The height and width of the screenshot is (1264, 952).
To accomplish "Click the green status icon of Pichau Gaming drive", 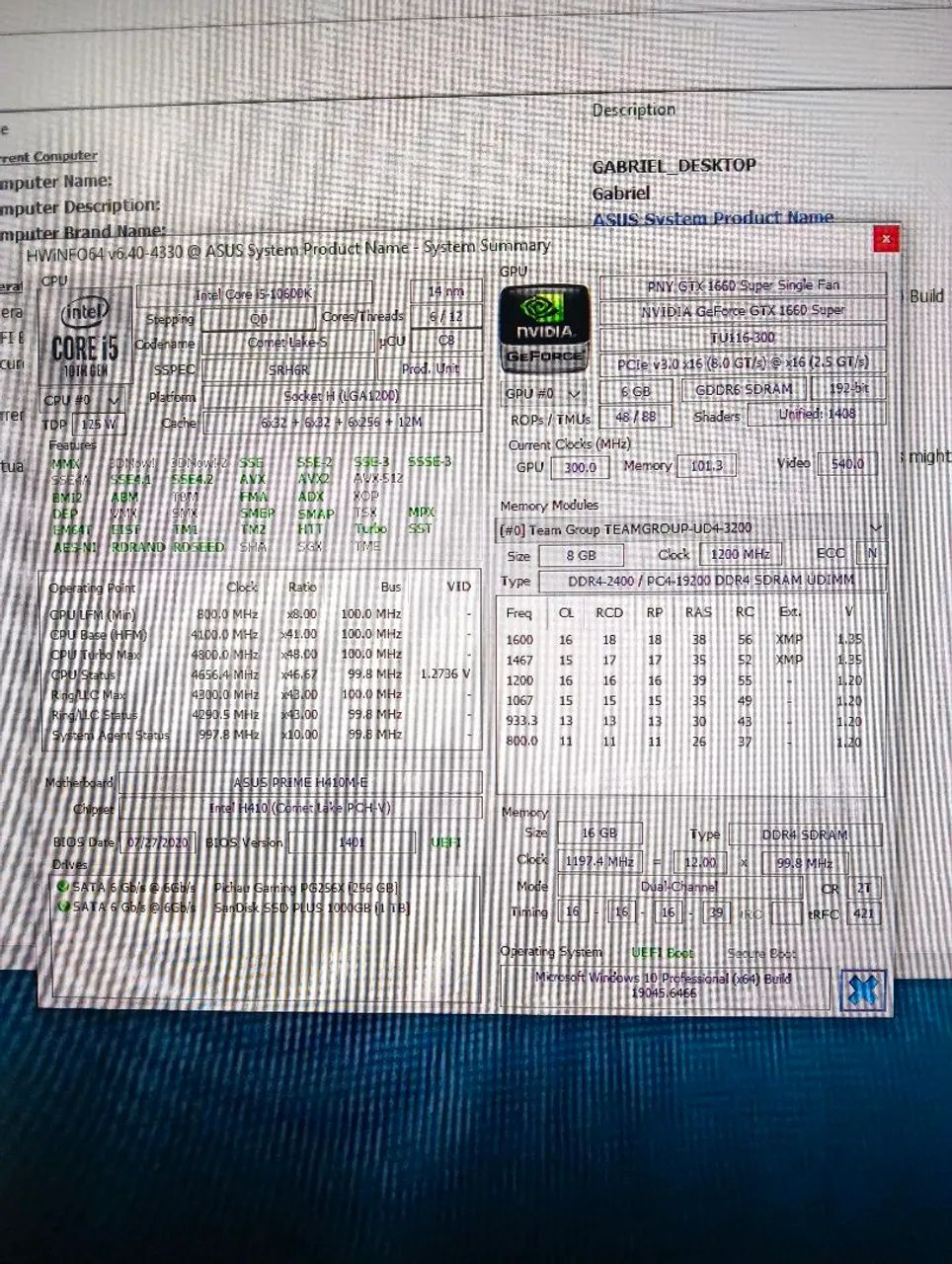I will pyautogui.click(x=64, y=888).
